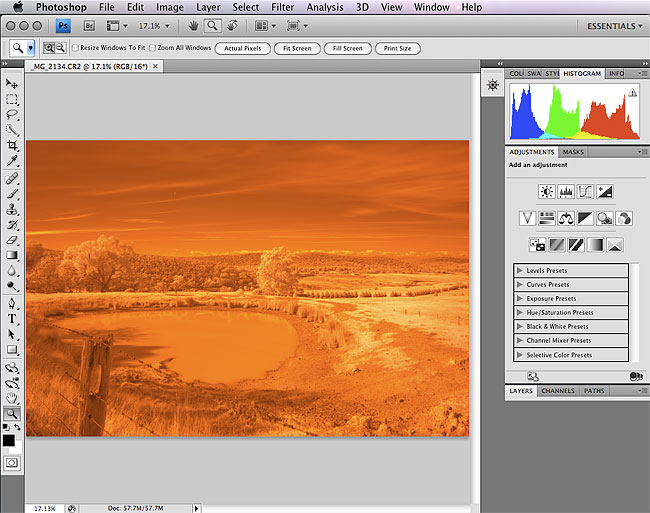Select the Pen tool
The image size is (650, 513).
[12, 302]
